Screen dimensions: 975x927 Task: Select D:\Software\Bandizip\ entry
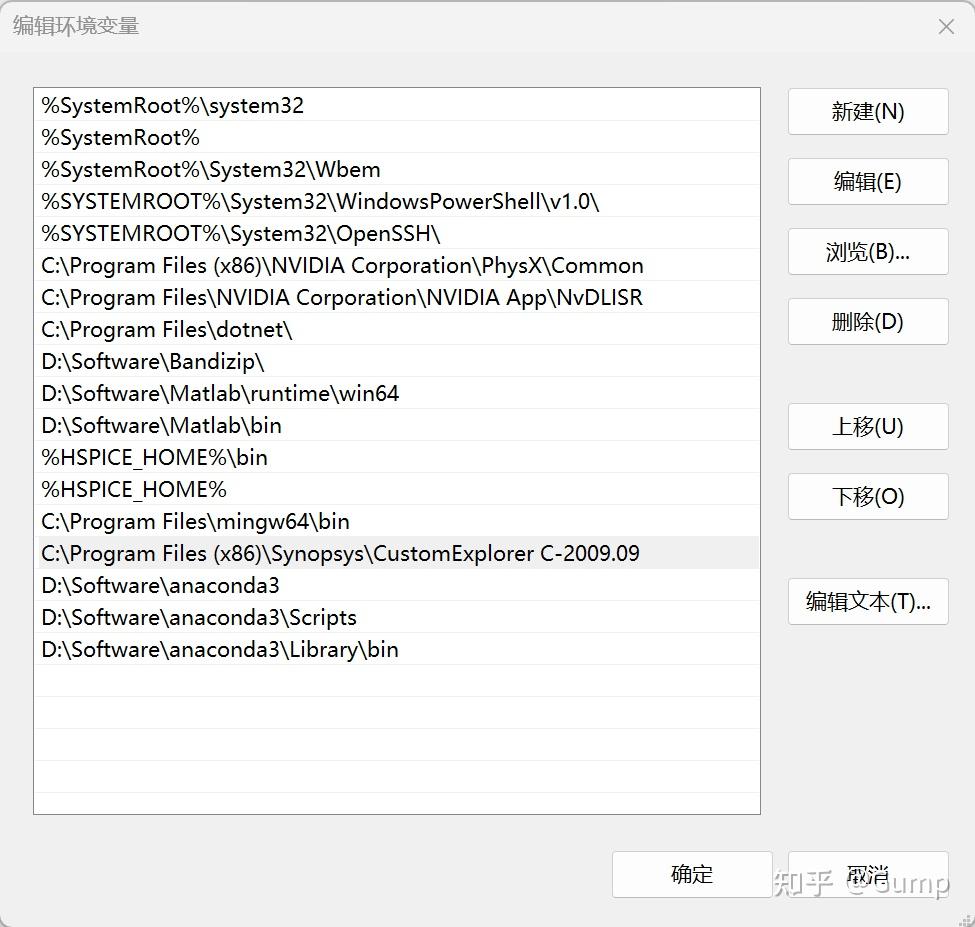(x=398, y=362)
